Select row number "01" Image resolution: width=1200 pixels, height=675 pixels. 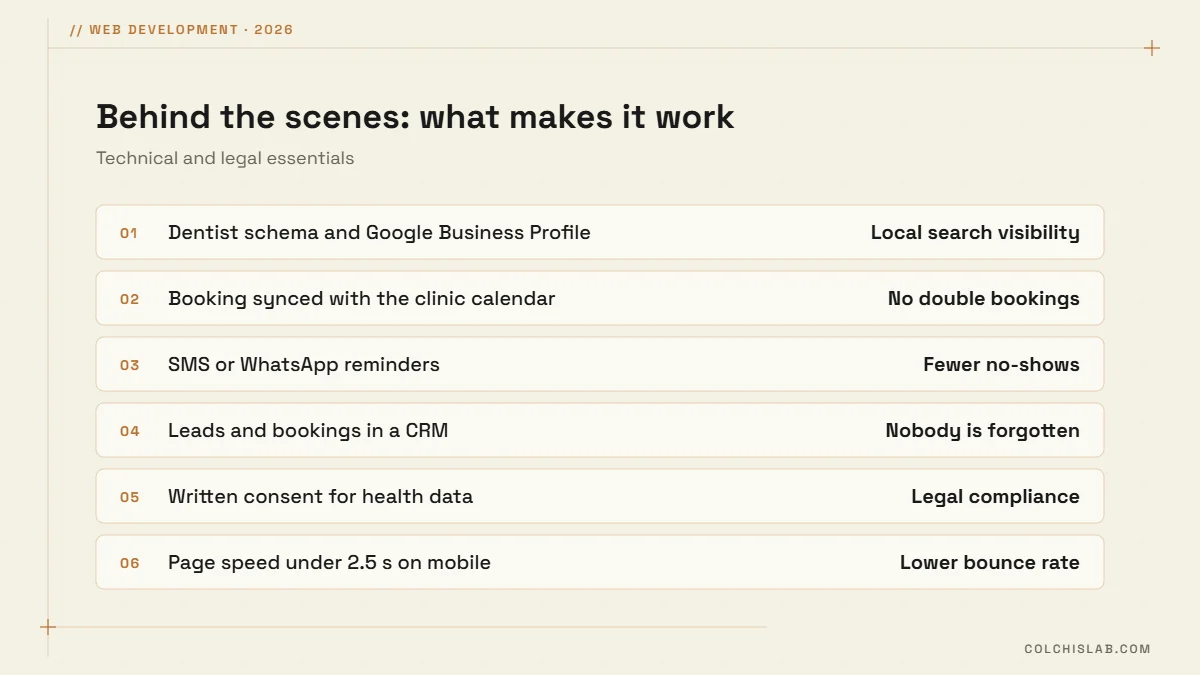coord(129,233)
